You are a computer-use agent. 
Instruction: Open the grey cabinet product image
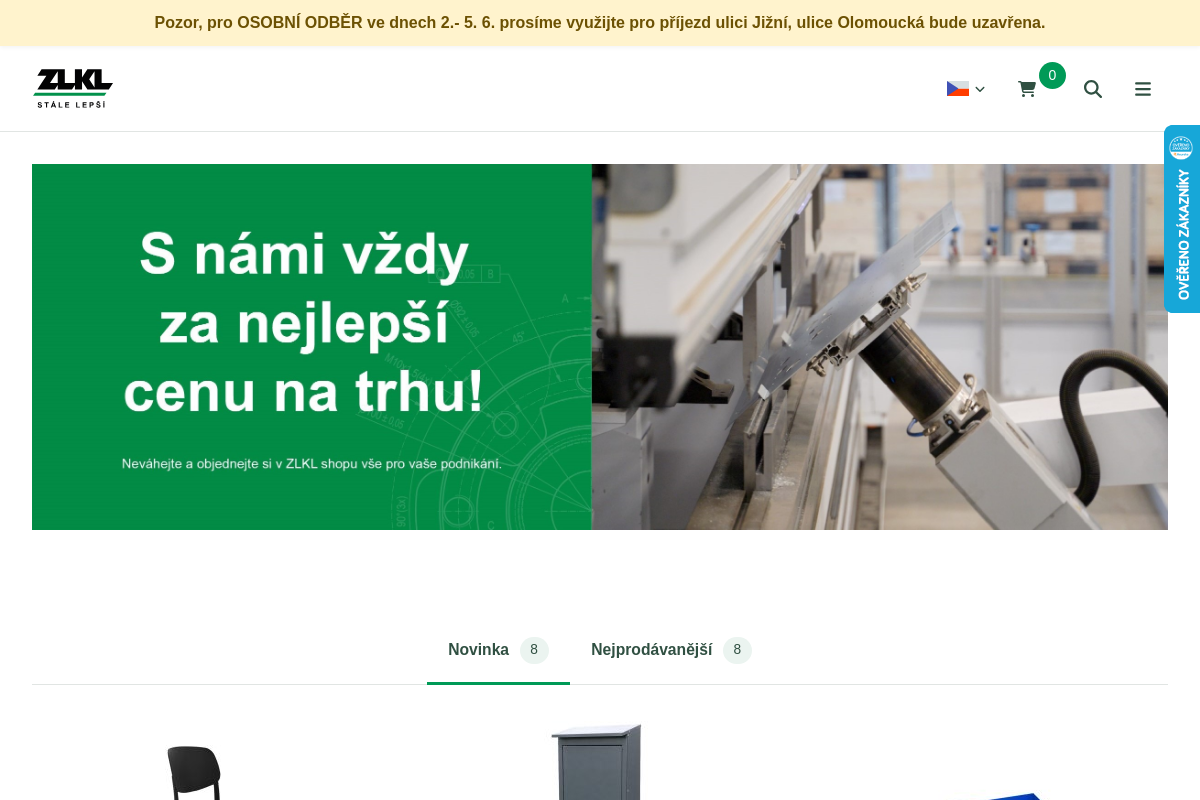(x=597, y=761)
